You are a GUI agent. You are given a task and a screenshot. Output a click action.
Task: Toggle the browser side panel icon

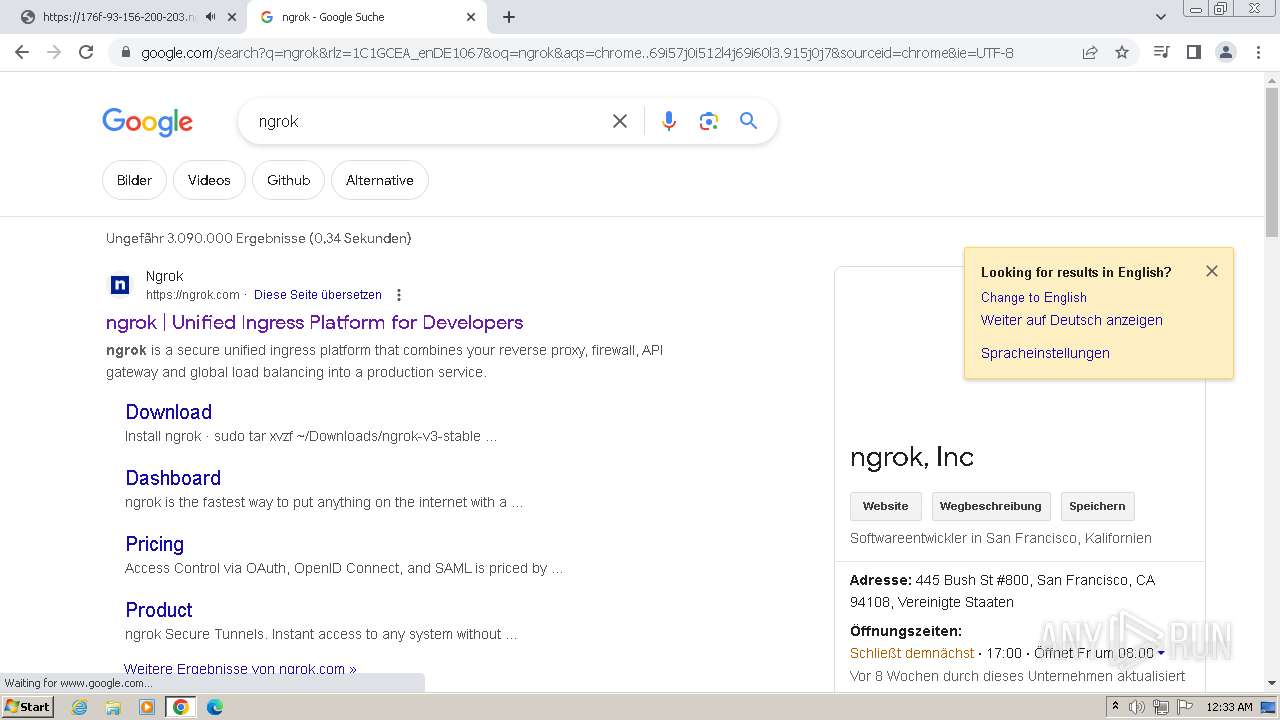[x=1193, y=52]
